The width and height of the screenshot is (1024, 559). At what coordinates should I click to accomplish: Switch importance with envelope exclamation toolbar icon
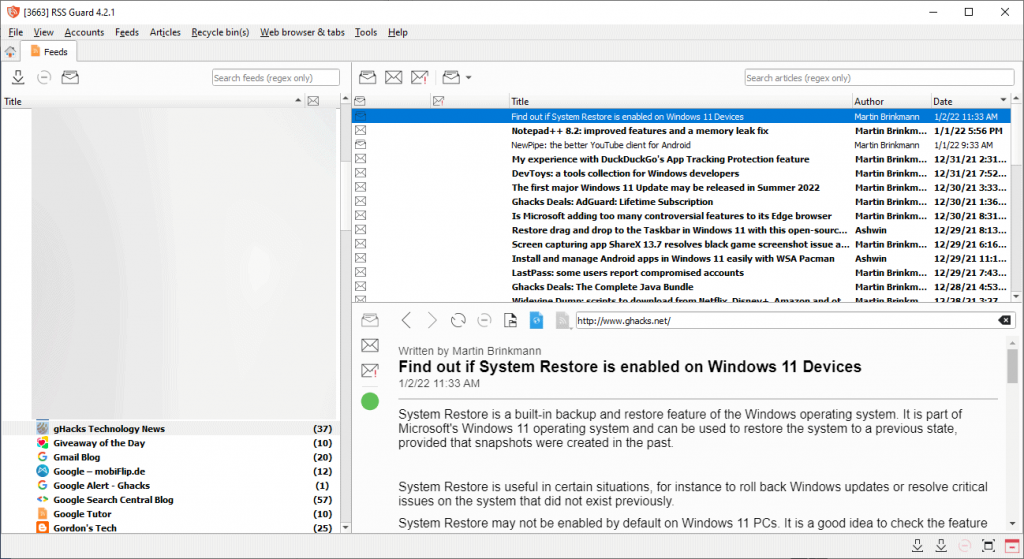pyautogui.click(x=420, y=77)
